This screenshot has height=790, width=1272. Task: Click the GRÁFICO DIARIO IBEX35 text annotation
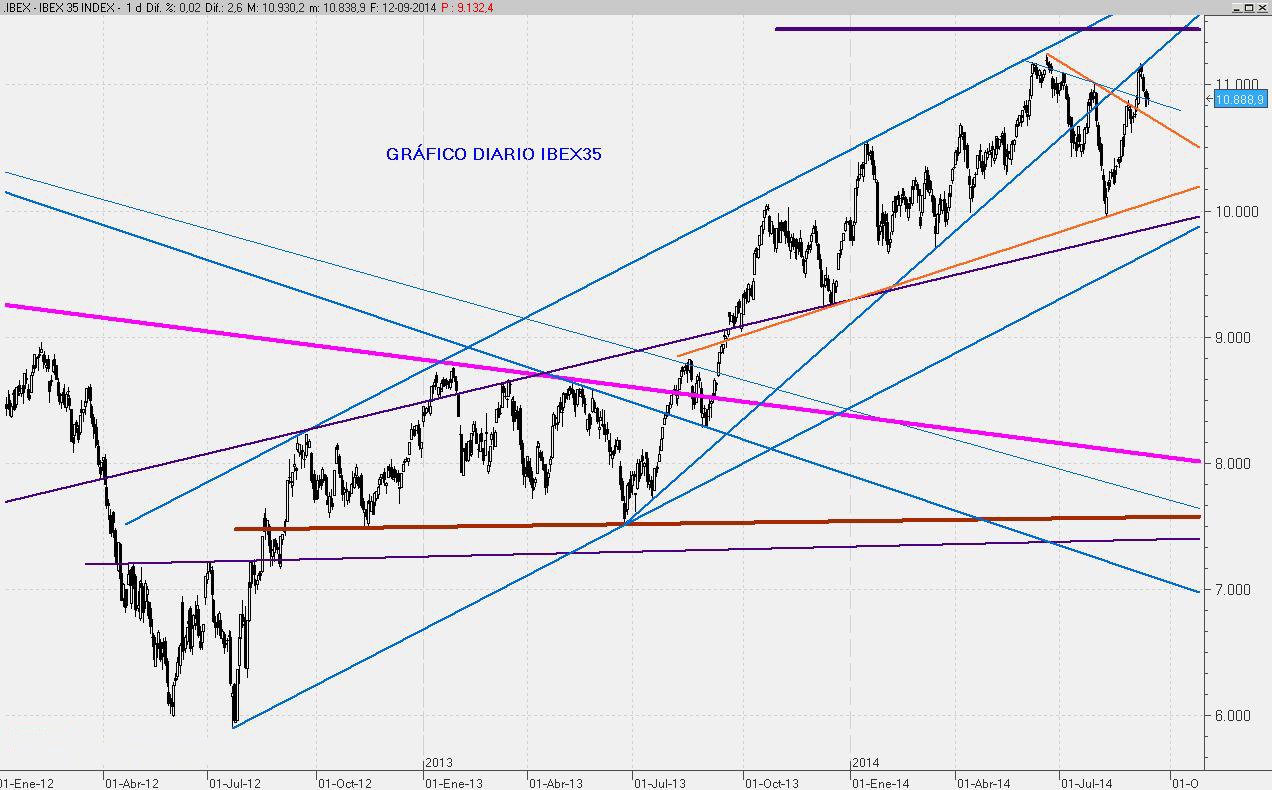pos(493,154)
